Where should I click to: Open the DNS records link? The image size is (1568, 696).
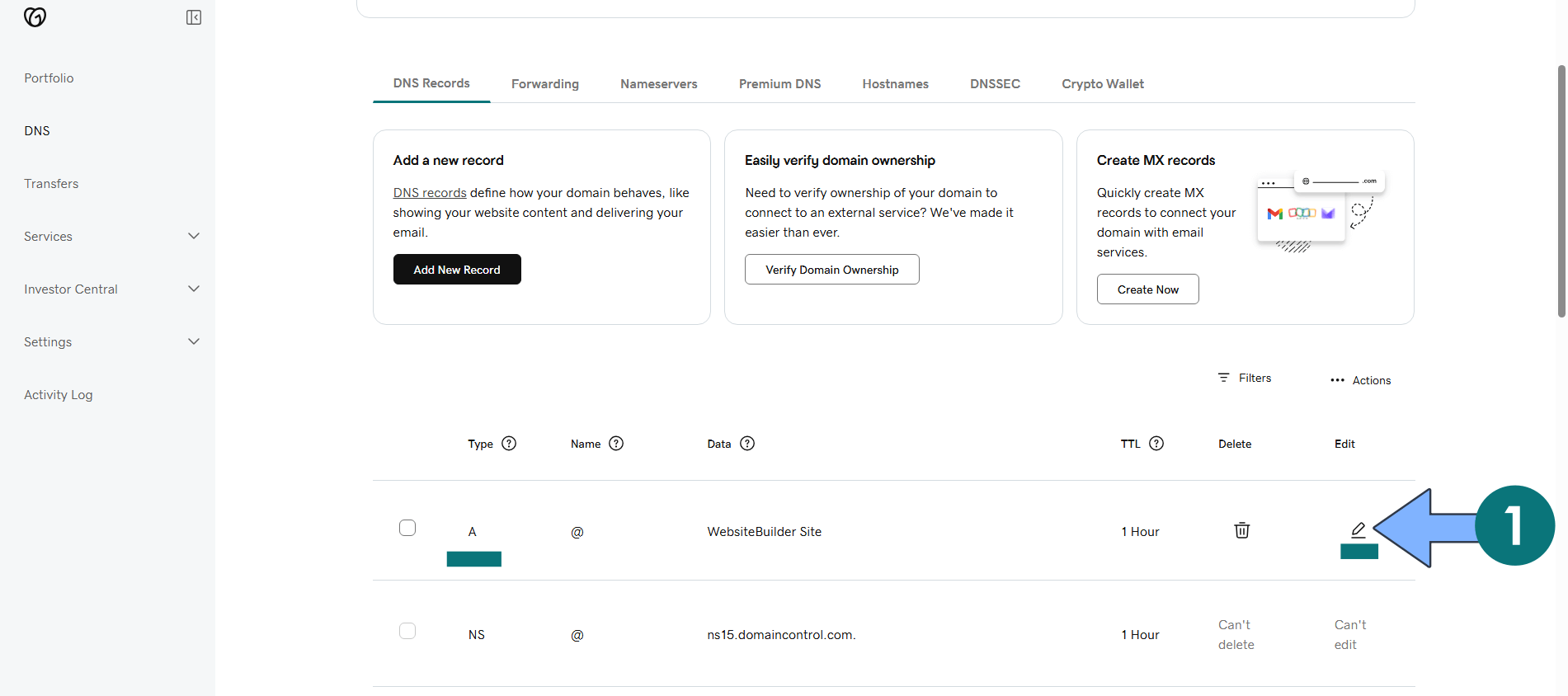click(x=430, y=193)
